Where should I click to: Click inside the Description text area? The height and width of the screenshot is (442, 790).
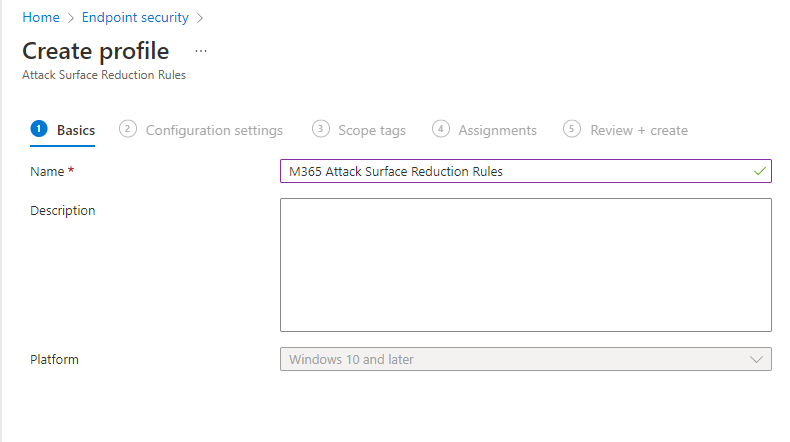click(525, 265)
